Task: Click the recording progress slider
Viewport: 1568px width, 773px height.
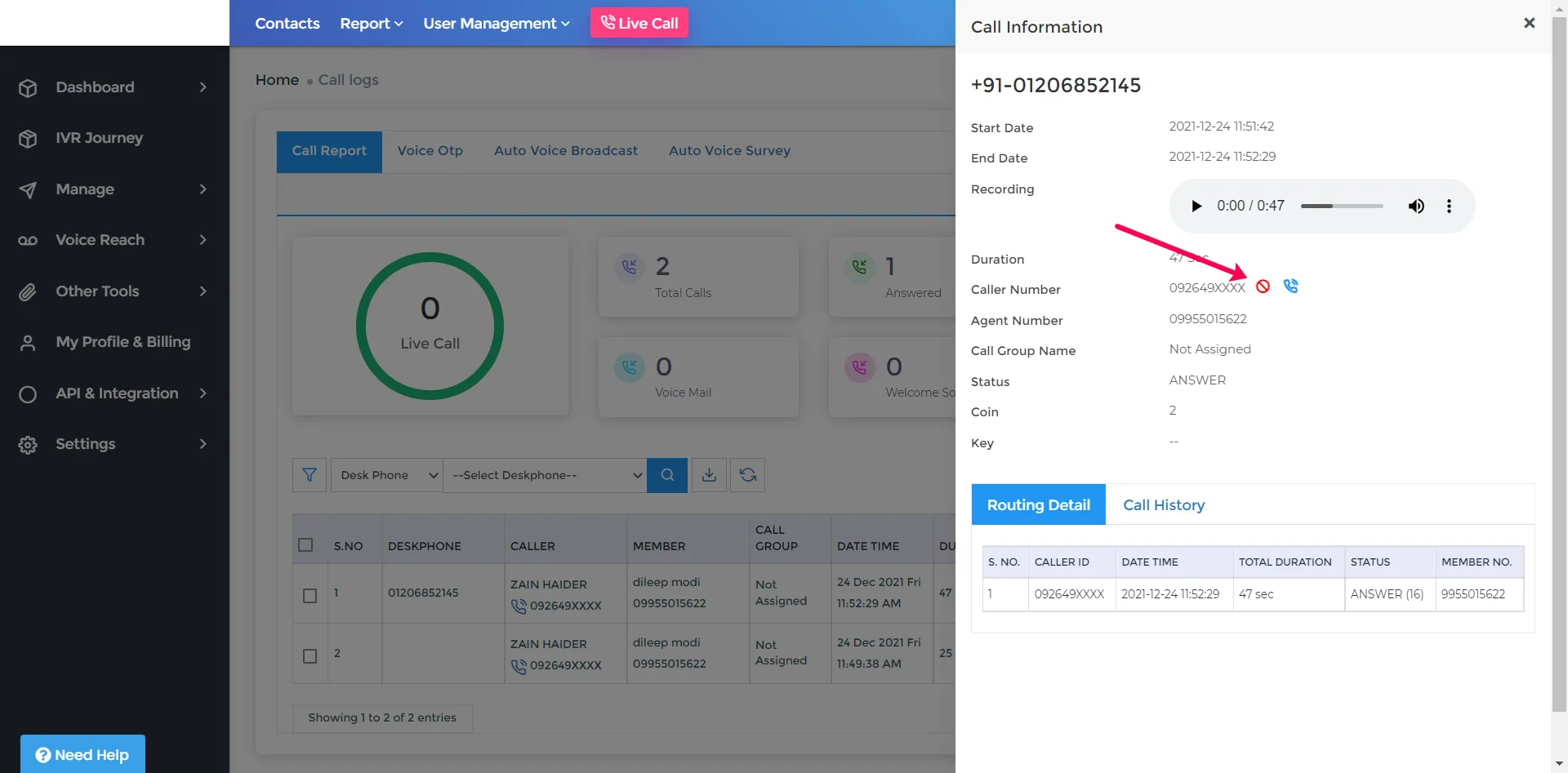Action: pyautogui.click(x=1341, y=207)
